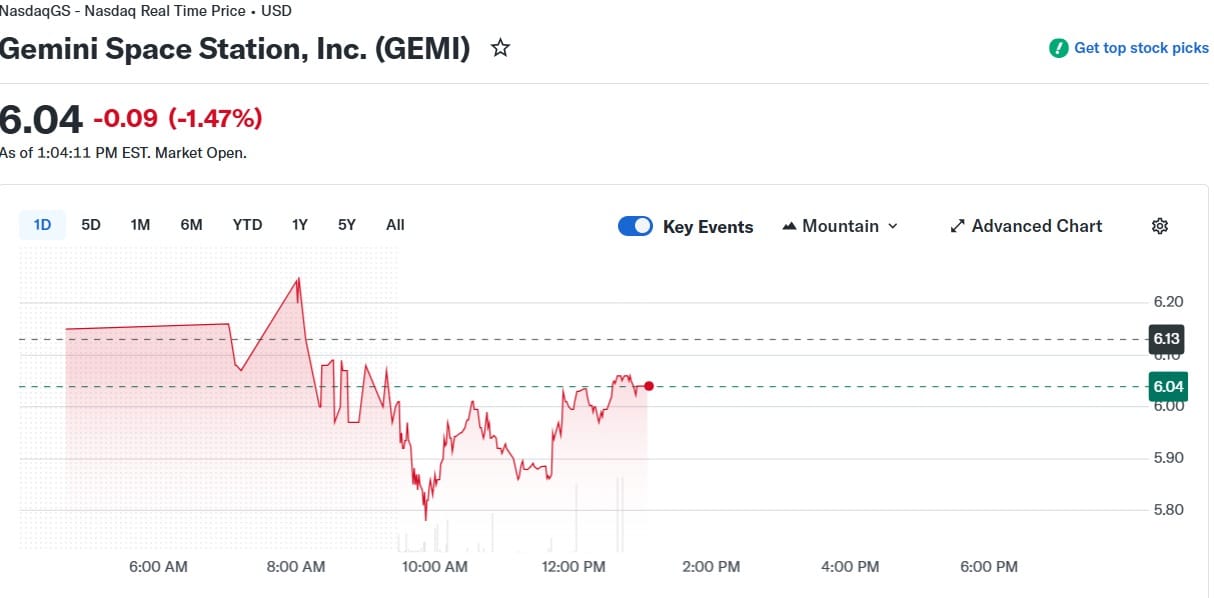Switch chart to 1Y range
This screenshot has width=1214, height=598.
tap(299, 225)
